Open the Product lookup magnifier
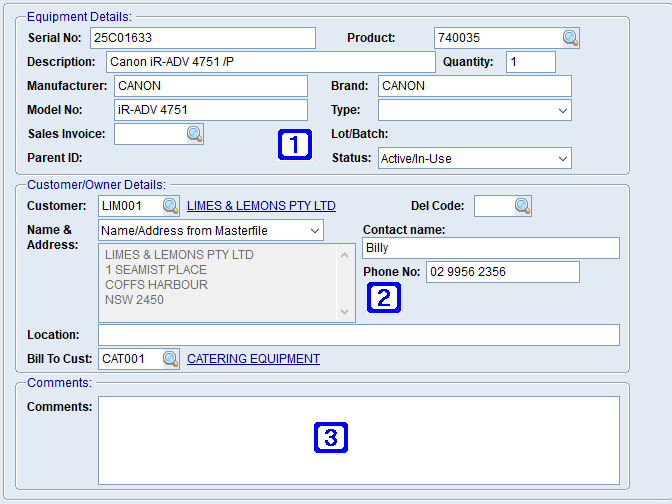Screen dimensions: 672x504 (570, 38)
